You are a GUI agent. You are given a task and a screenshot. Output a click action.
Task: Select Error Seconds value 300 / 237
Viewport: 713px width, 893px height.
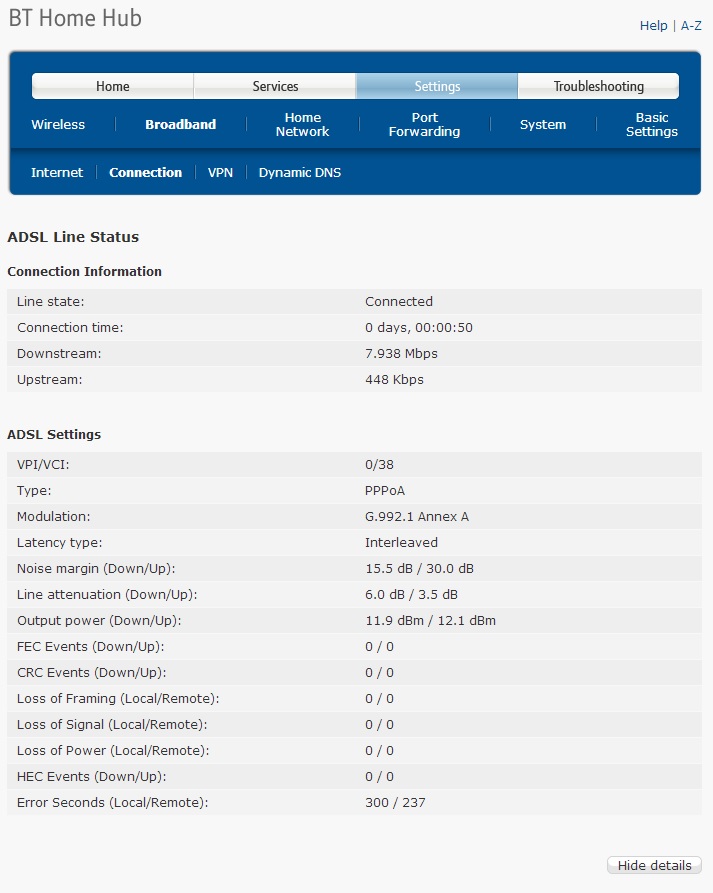(x=395, y=802)
